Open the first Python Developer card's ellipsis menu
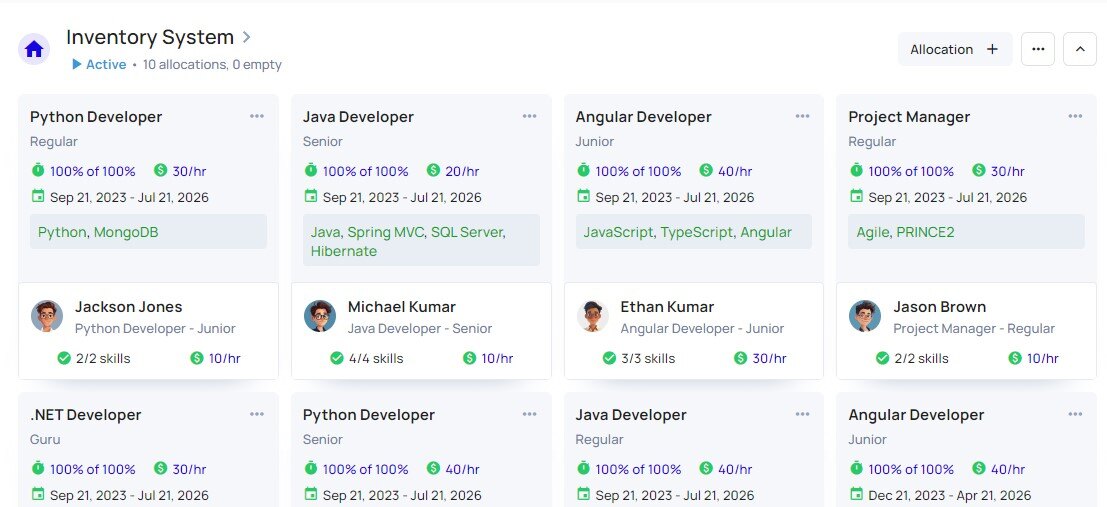 point(257,116)
